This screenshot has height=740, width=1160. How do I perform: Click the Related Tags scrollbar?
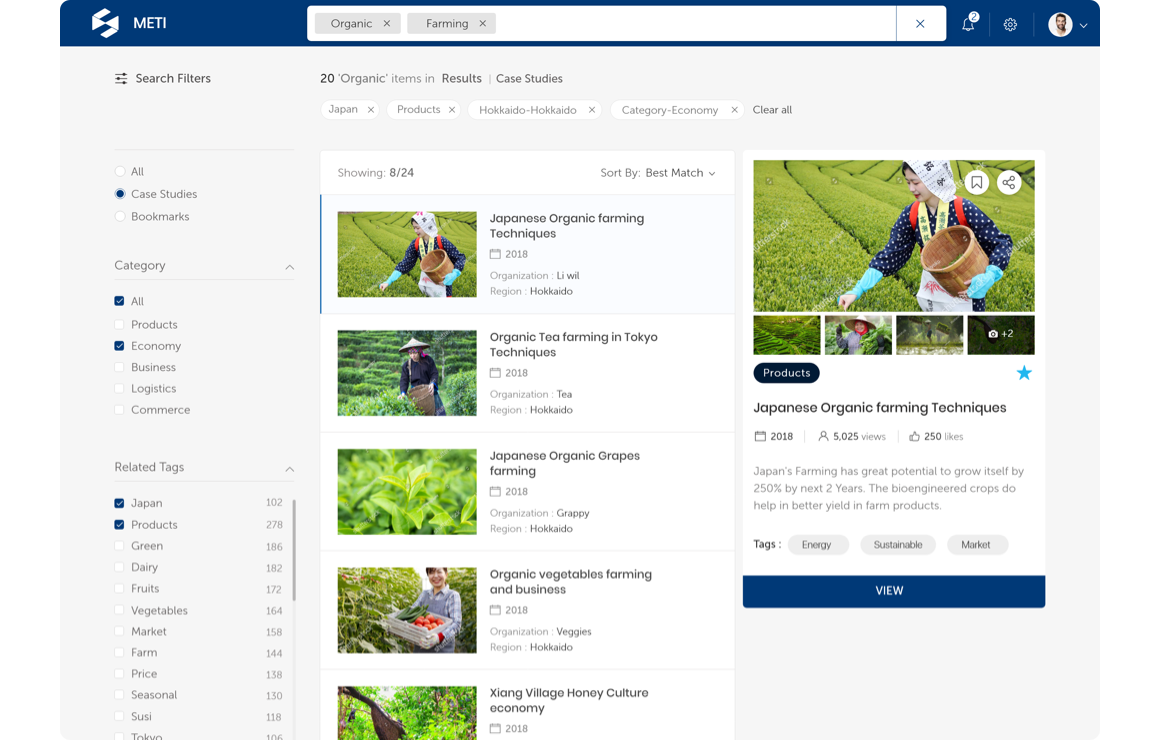(294, 550)
